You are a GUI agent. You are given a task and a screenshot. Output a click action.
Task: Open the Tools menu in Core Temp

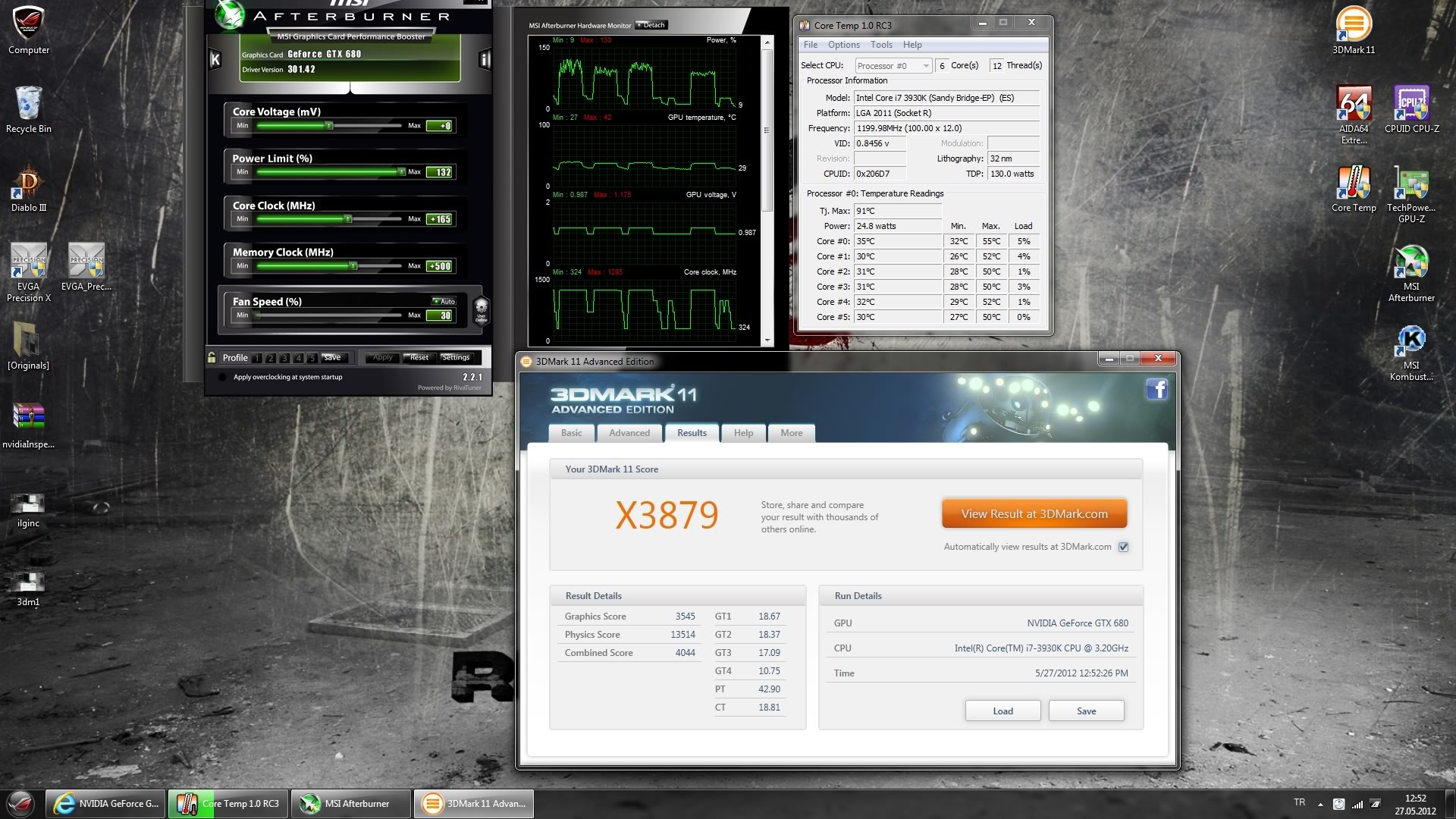(881, 45)
